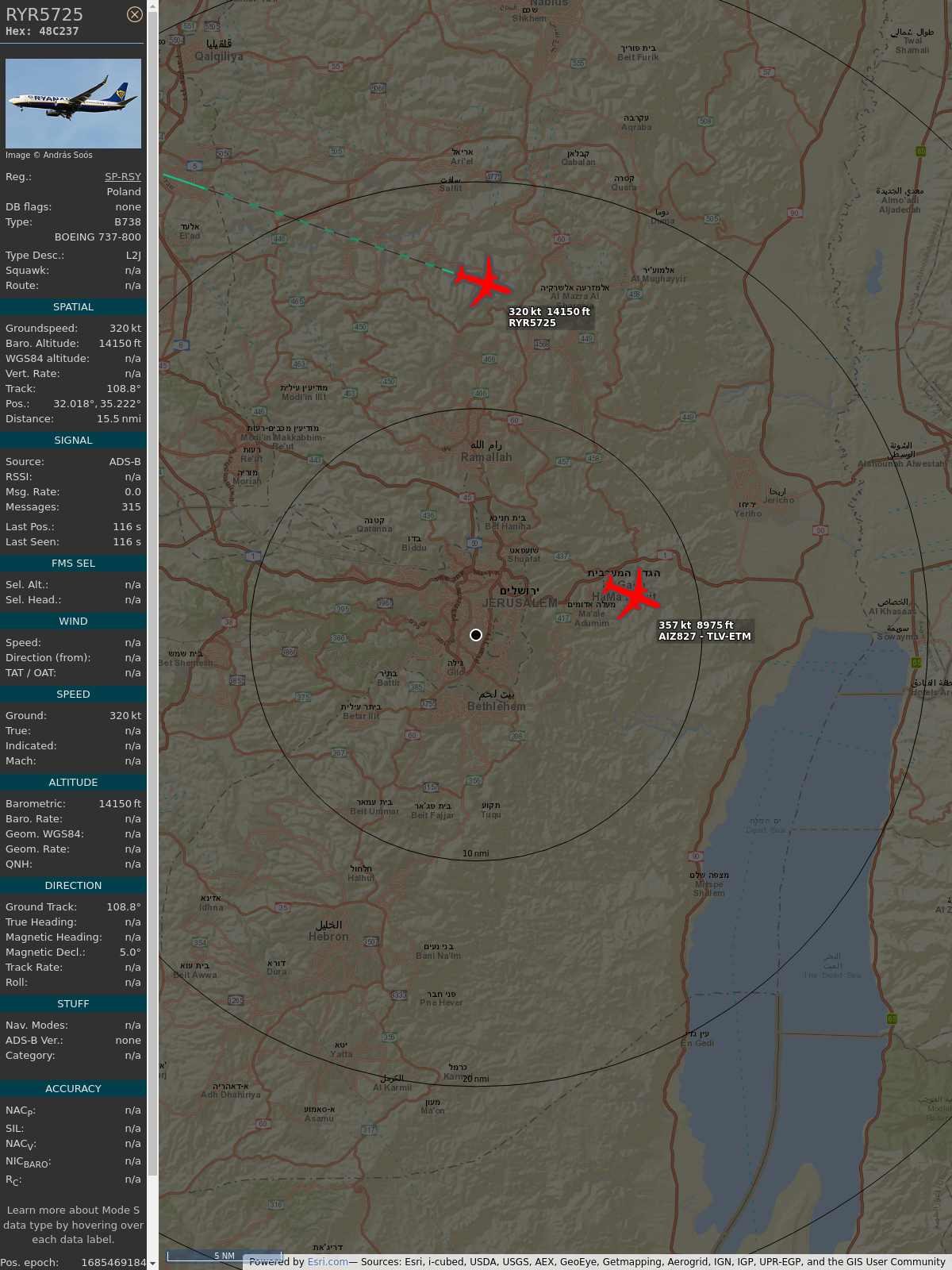
Task: Click the 10 nmi range ring label
Action: 476,853
